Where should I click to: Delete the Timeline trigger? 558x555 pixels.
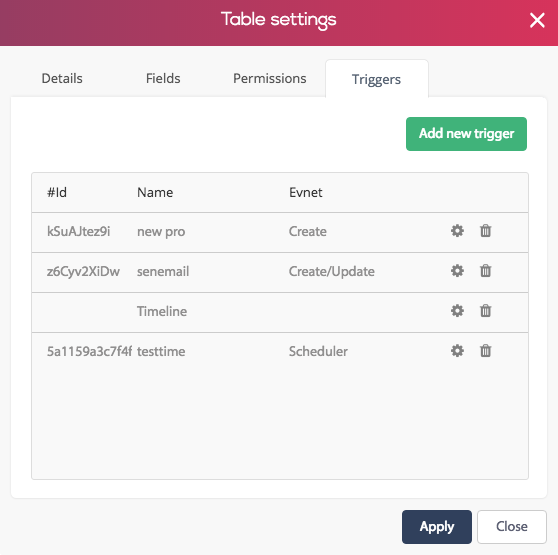click(485, 311)
